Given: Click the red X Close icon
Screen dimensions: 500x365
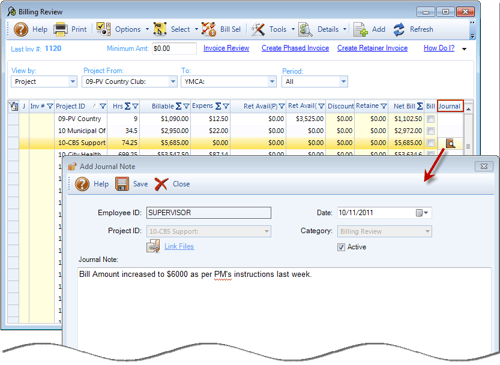Looking at the screenshot, I should click(x=161, y=184).
